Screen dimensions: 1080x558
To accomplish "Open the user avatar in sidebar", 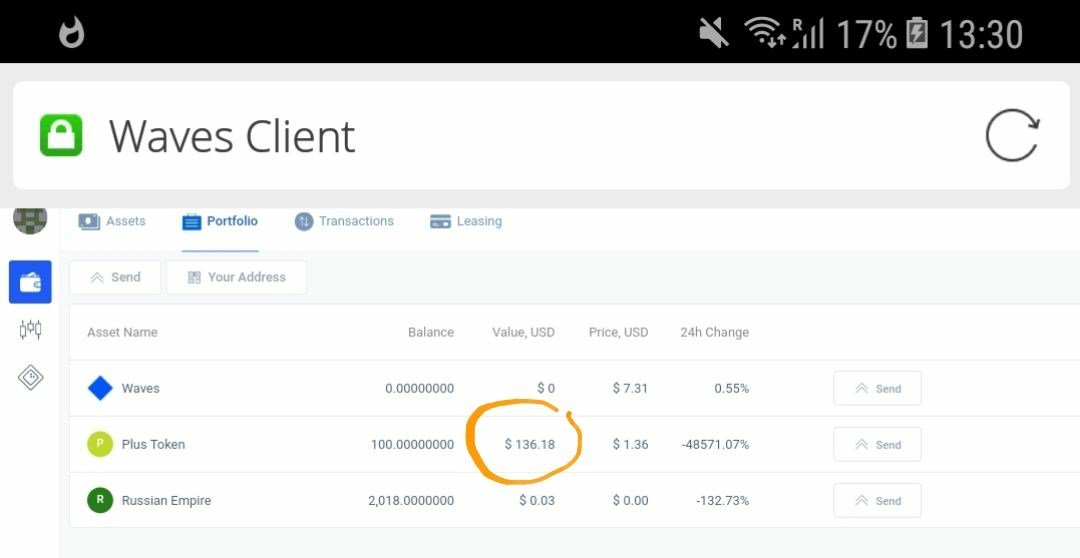I will pos(30,220).
